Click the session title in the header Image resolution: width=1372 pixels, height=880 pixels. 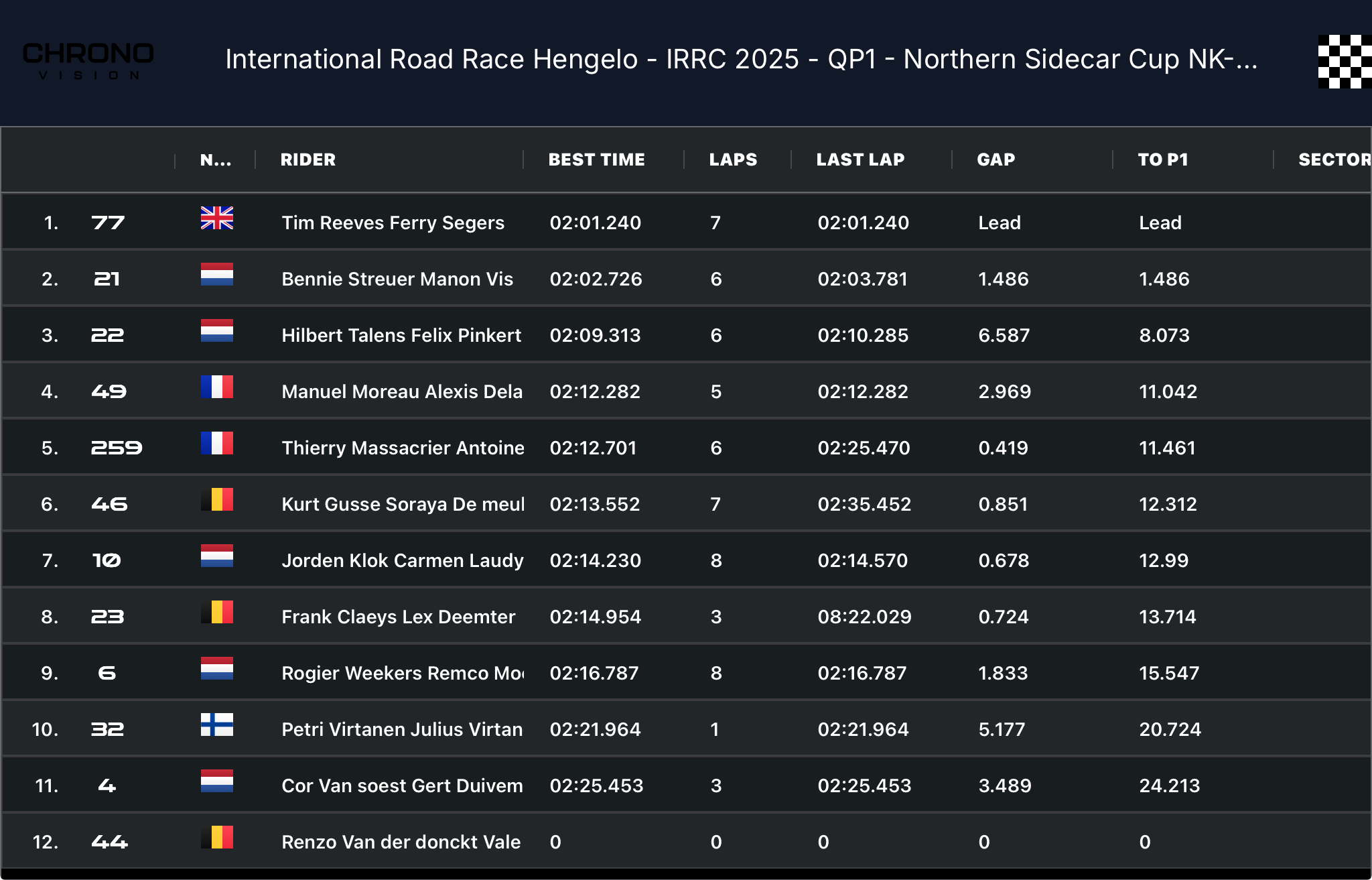pyautogui.click(x=741, y=60)
